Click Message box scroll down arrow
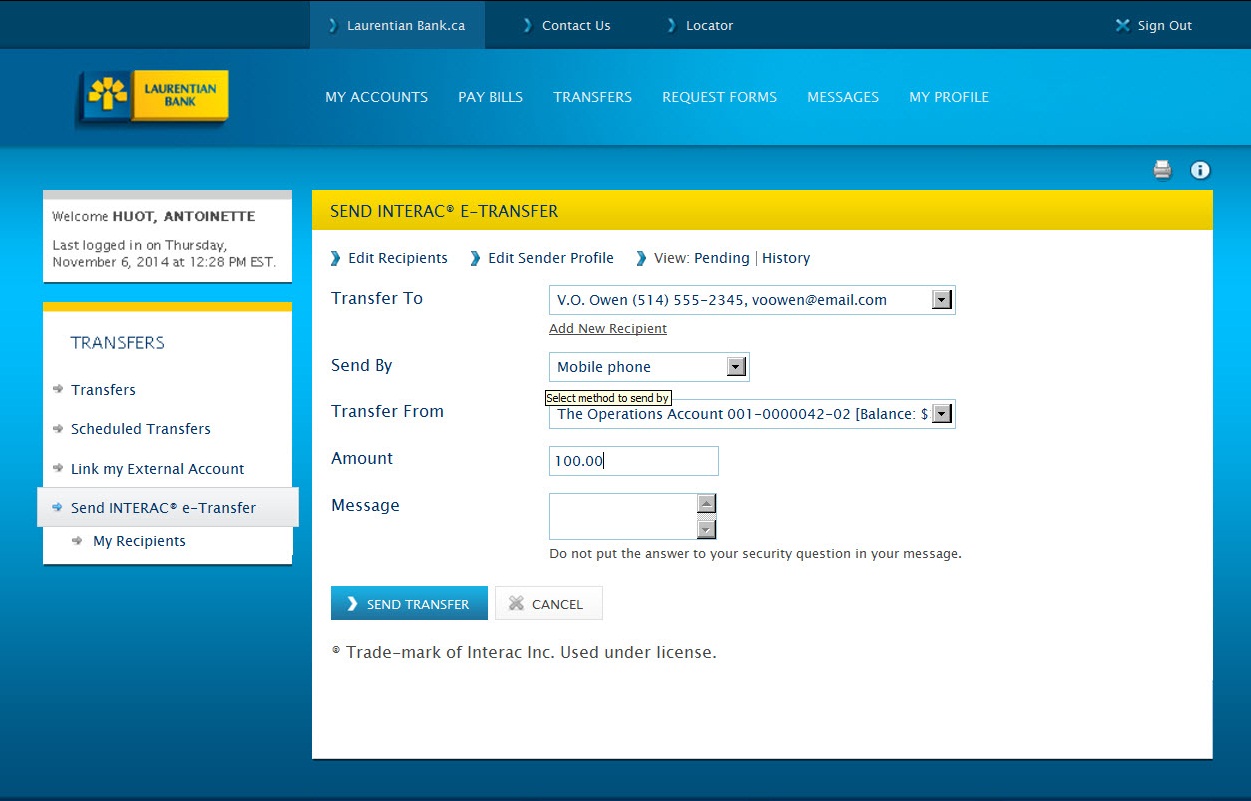 pos(707,530)
